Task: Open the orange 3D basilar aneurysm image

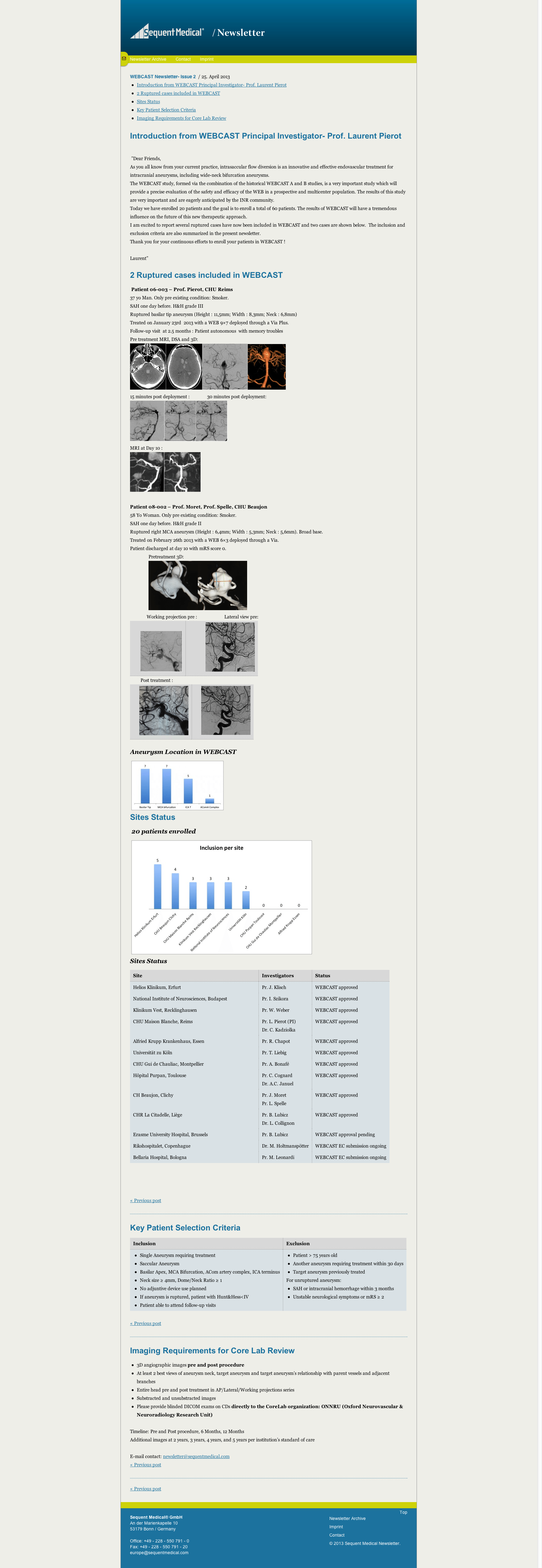Action: pos(267,367)
